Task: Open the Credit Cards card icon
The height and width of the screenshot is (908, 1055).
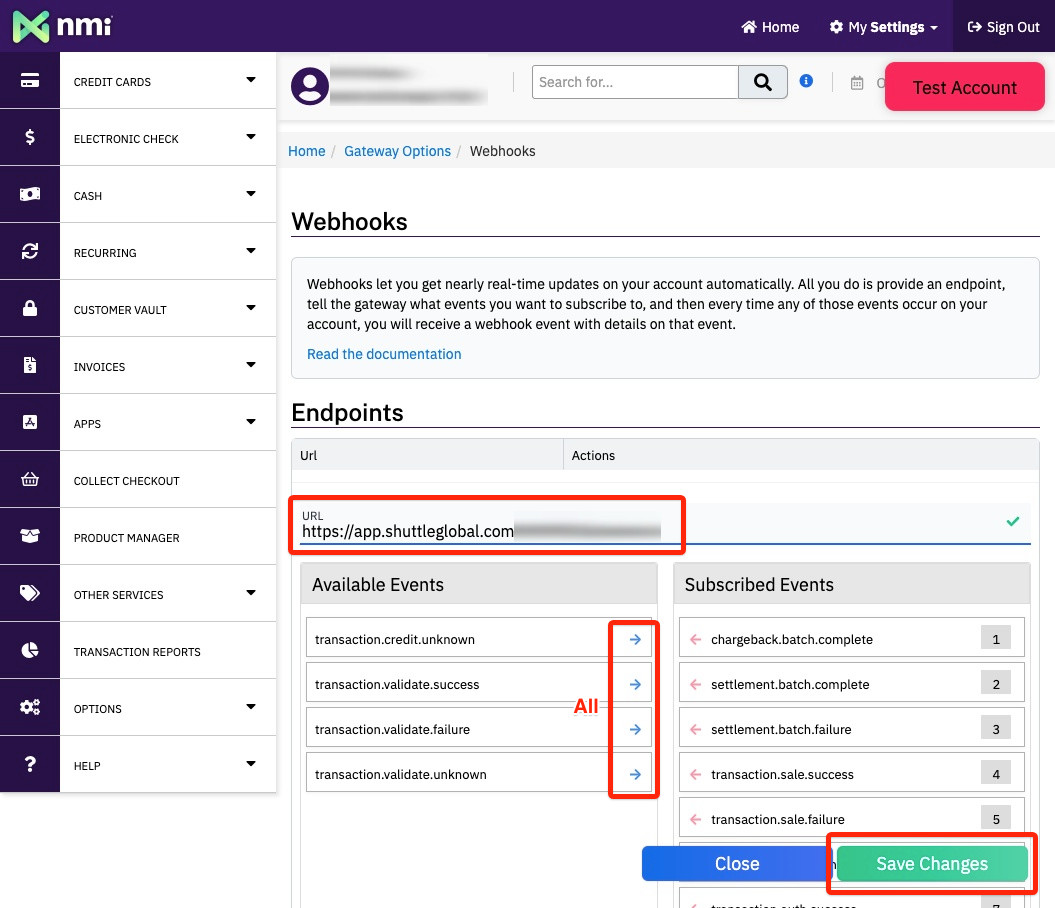Action: (x=30, y=81)
